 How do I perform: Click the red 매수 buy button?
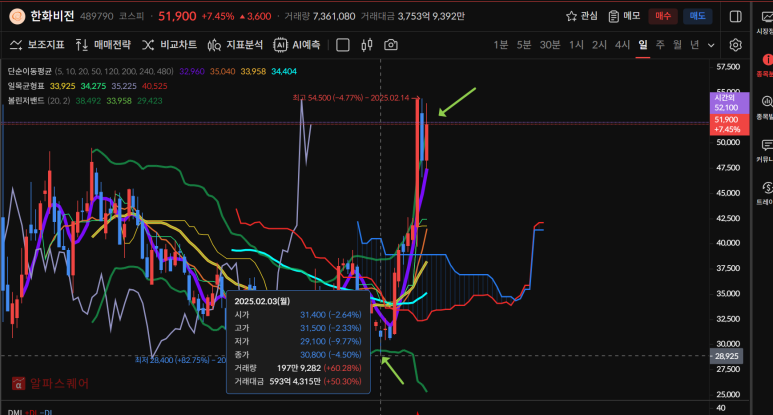663,16
